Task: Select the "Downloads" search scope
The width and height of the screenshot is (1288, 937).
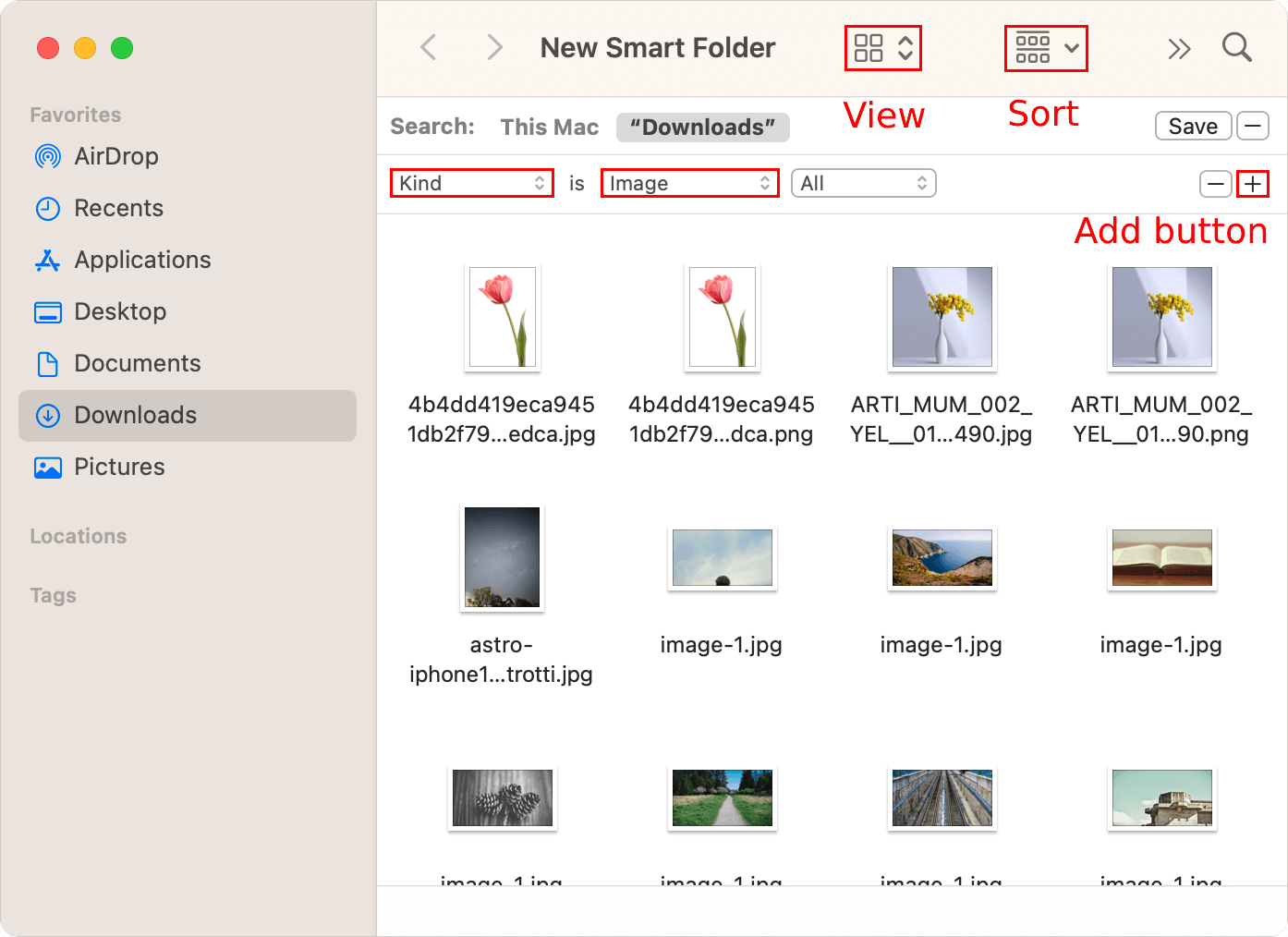Action: [703, 127]
